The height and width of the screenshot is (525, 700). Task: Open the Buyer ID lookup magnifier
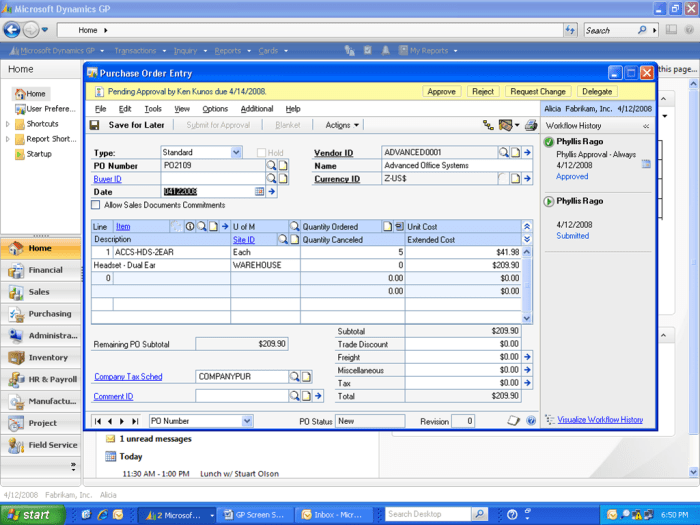pos(271,178)
